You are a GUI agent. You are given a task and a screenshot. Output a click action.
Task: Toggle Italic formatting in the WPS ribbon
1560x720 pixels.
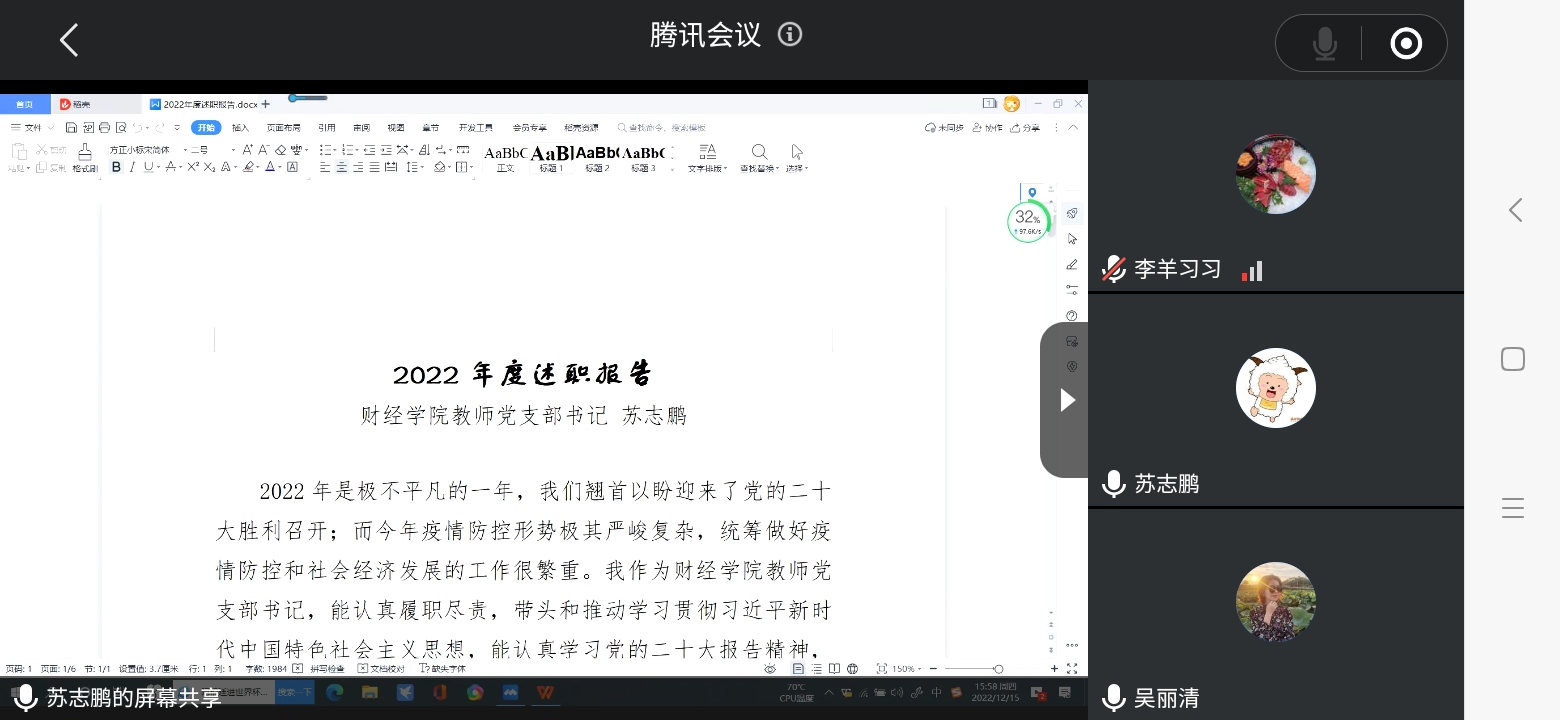[x=133, y=167]
